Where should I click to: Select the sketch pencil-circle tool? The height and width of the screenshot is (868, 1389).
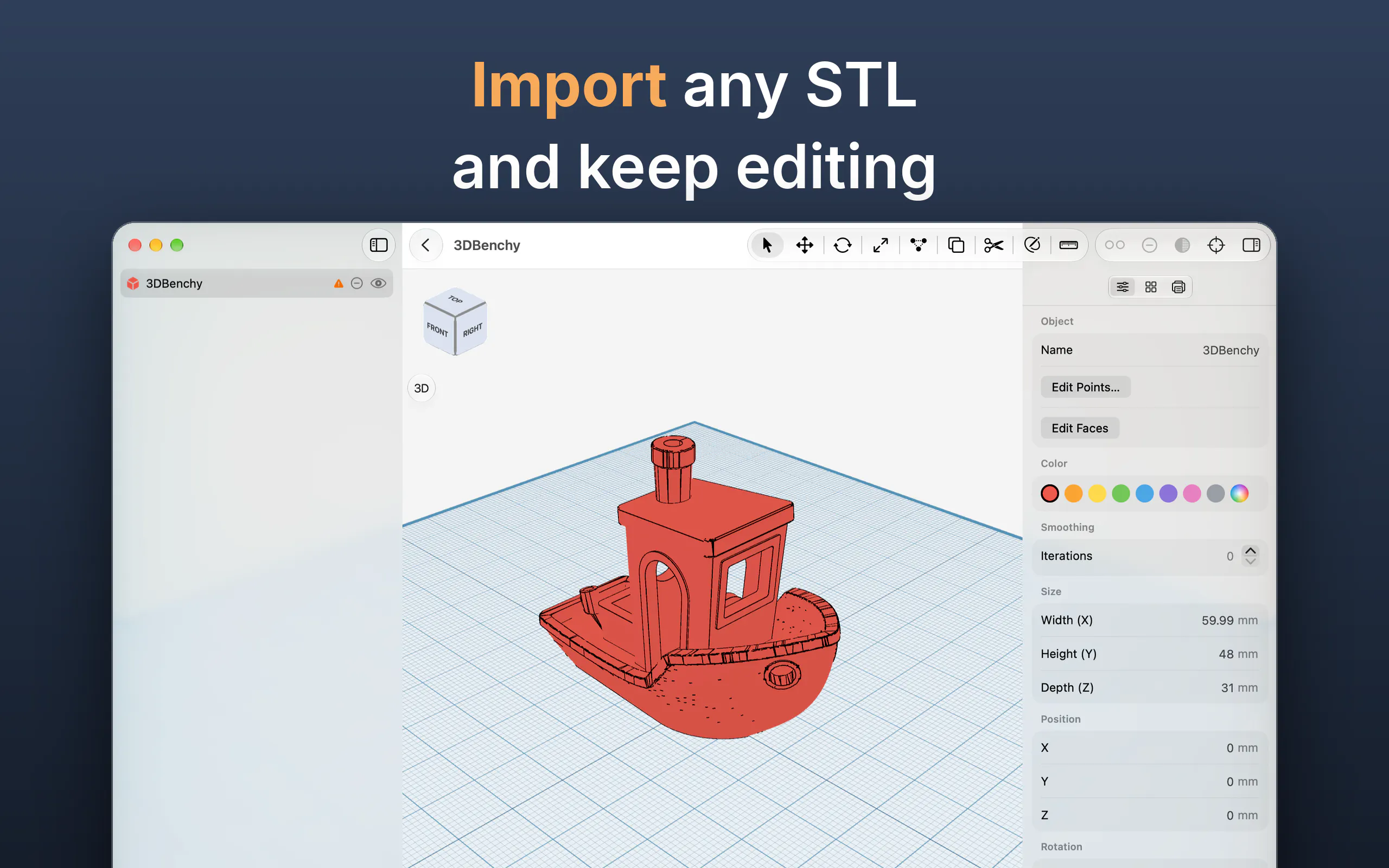[1032, 245]
